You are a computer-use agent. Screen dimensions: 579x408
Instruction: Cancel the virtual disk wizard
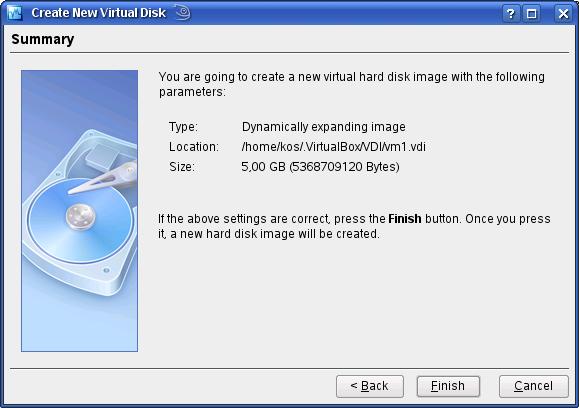pos(534,386)
